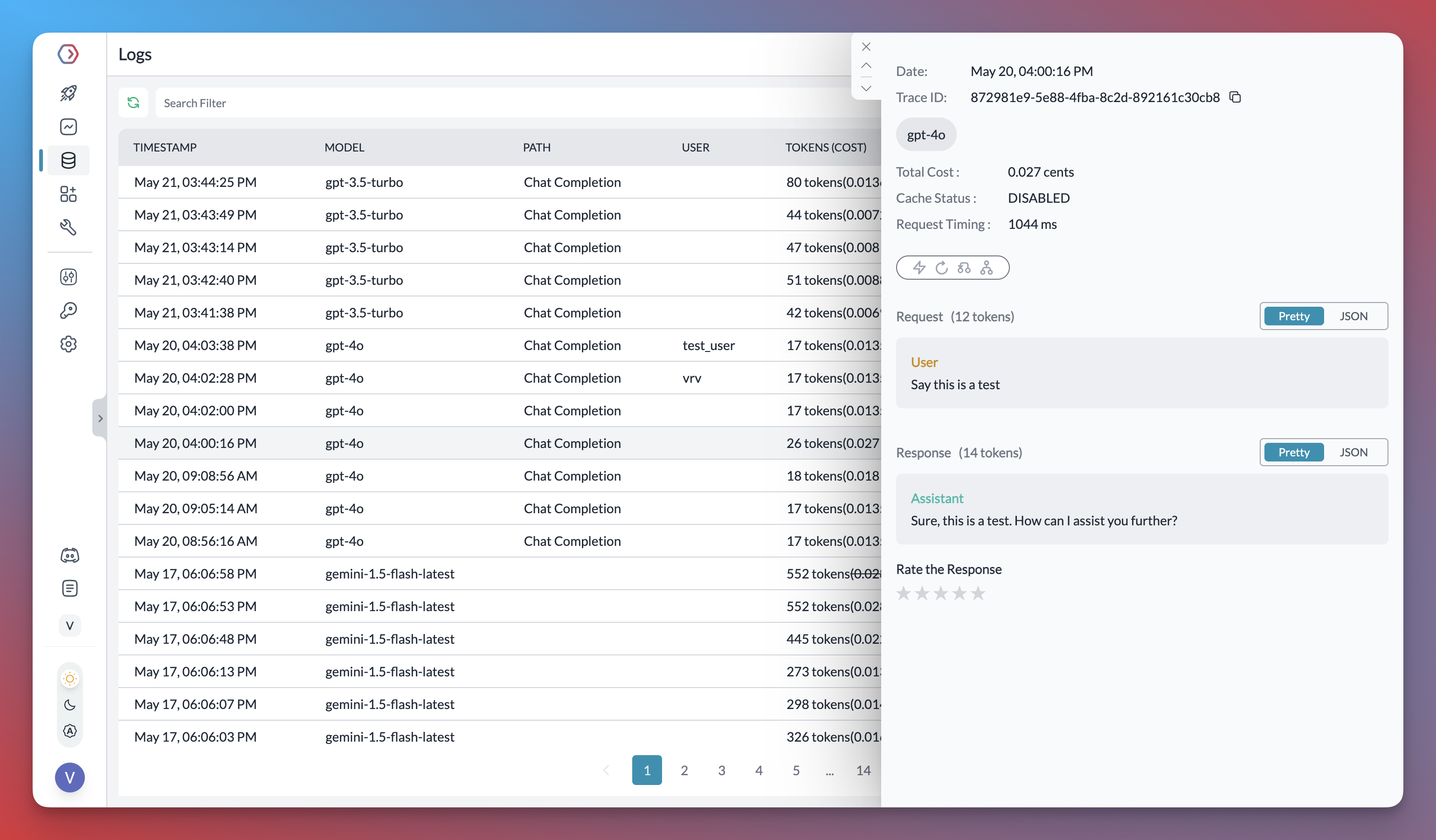Enable light mode sun icon
The image size is (1436, 840).
click(69, 679)
